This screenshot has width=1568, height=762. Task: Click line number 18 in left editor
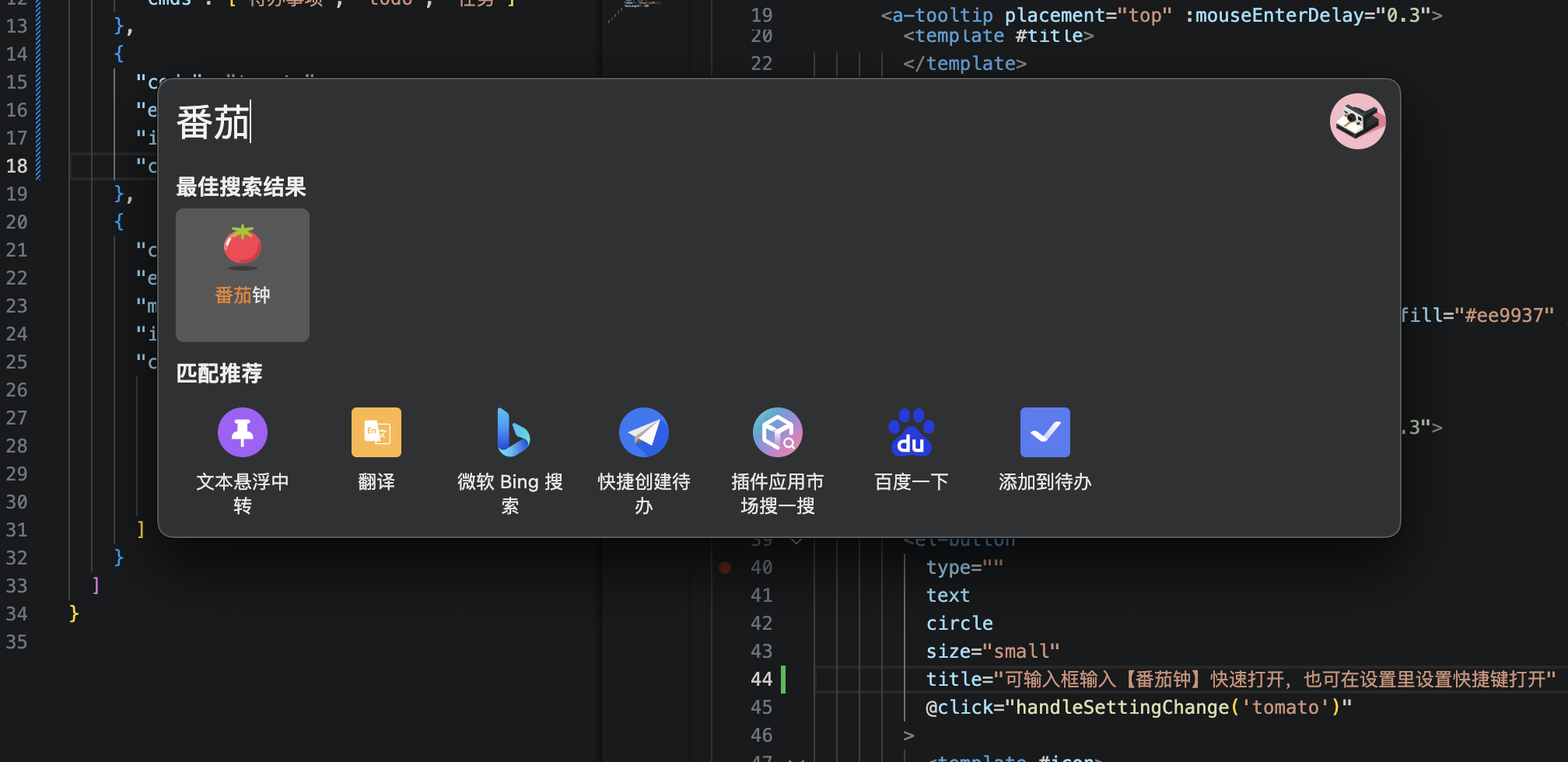coord(17,166)
